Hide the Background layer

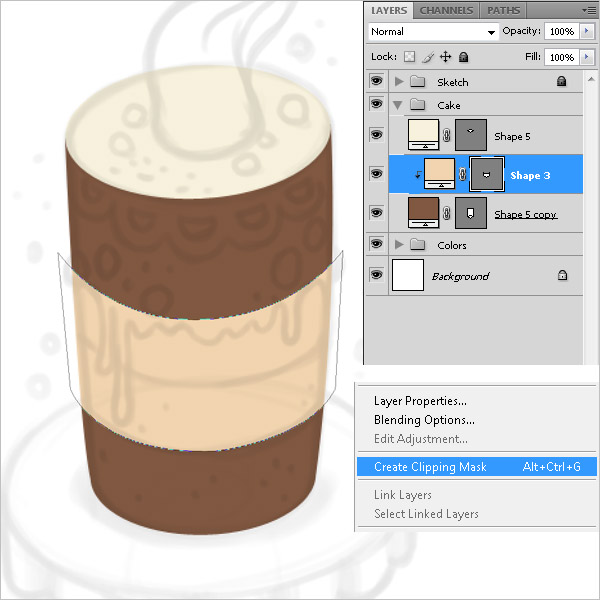[377, 275]
